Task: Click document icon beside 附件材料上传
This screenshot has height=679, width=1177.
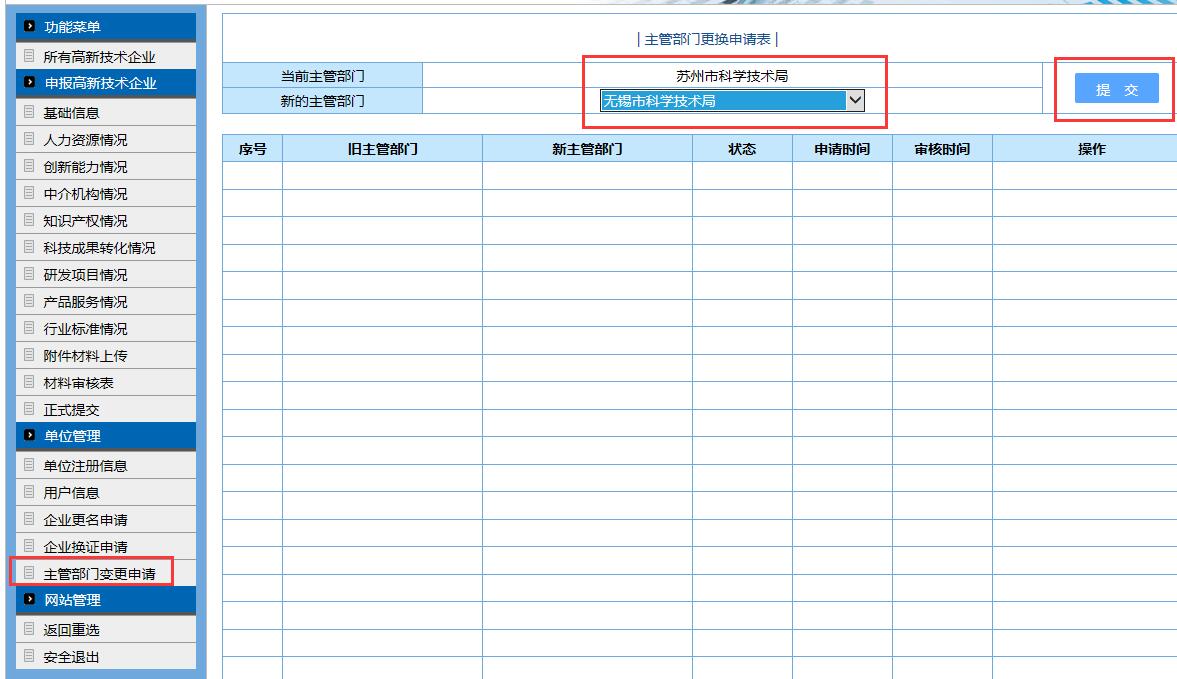Action: coord(29,355)
